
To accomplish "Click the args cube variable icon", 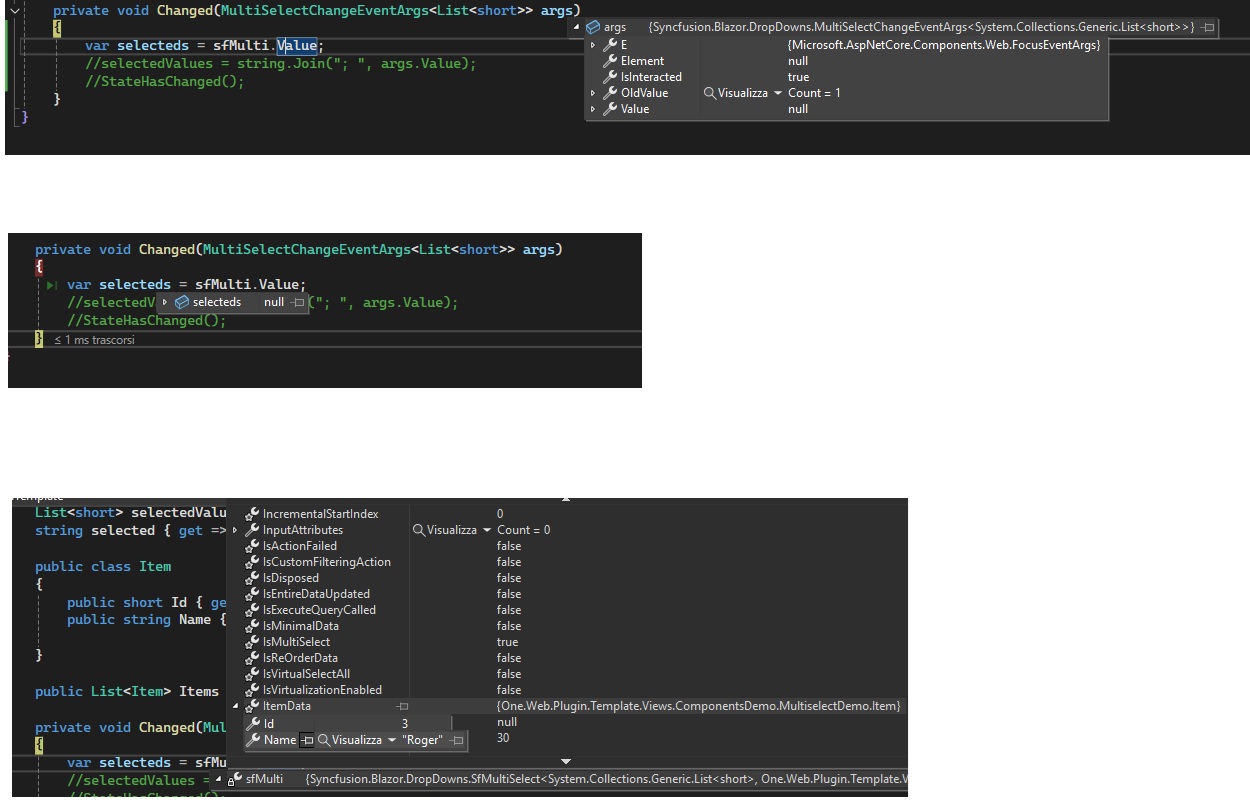I will pyautogui.click(x=593, y=28).
